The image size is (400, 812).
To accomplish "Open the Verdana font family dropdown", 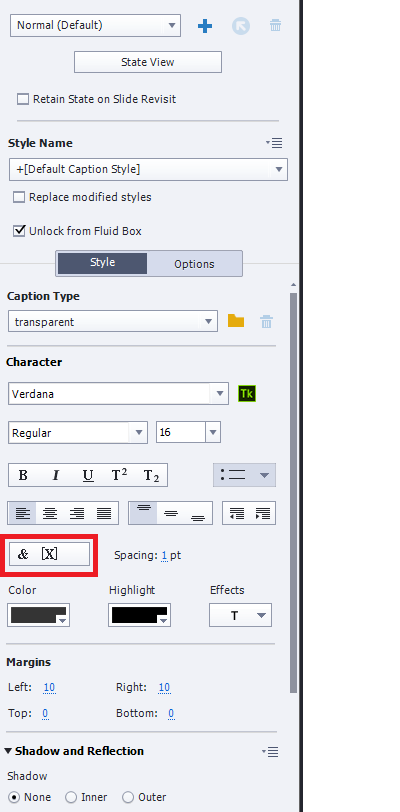I will 118,394.
